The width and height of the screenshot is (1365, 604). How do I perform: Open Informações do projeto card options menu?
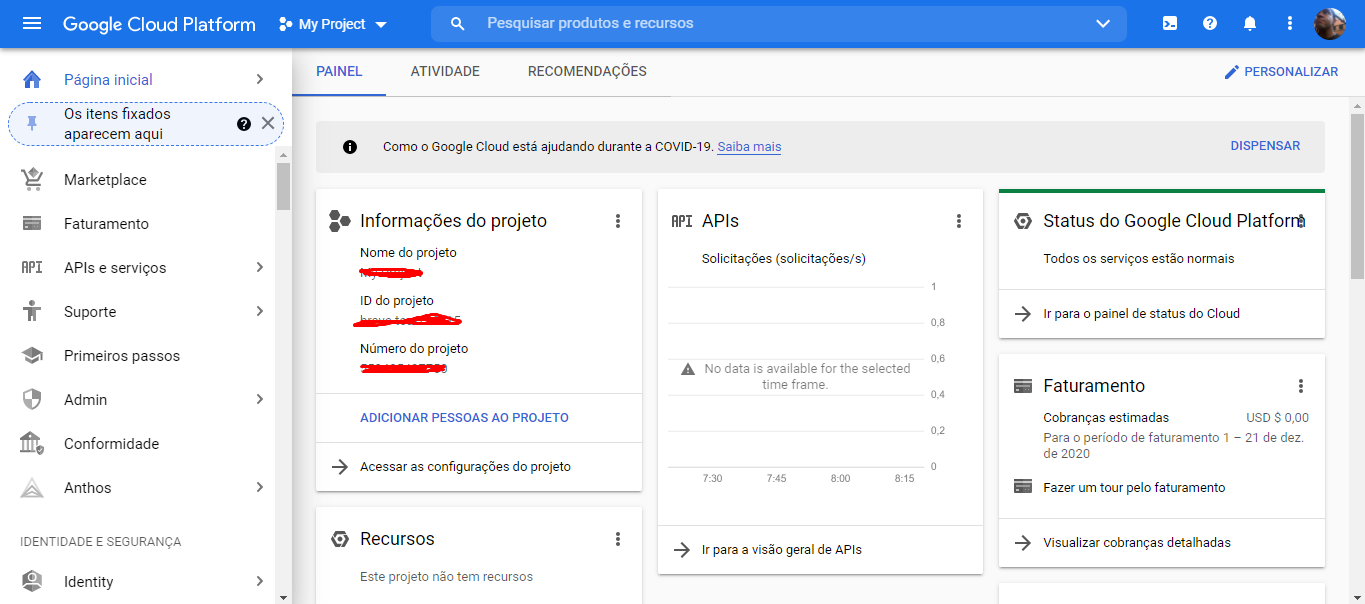pos(618,221)
